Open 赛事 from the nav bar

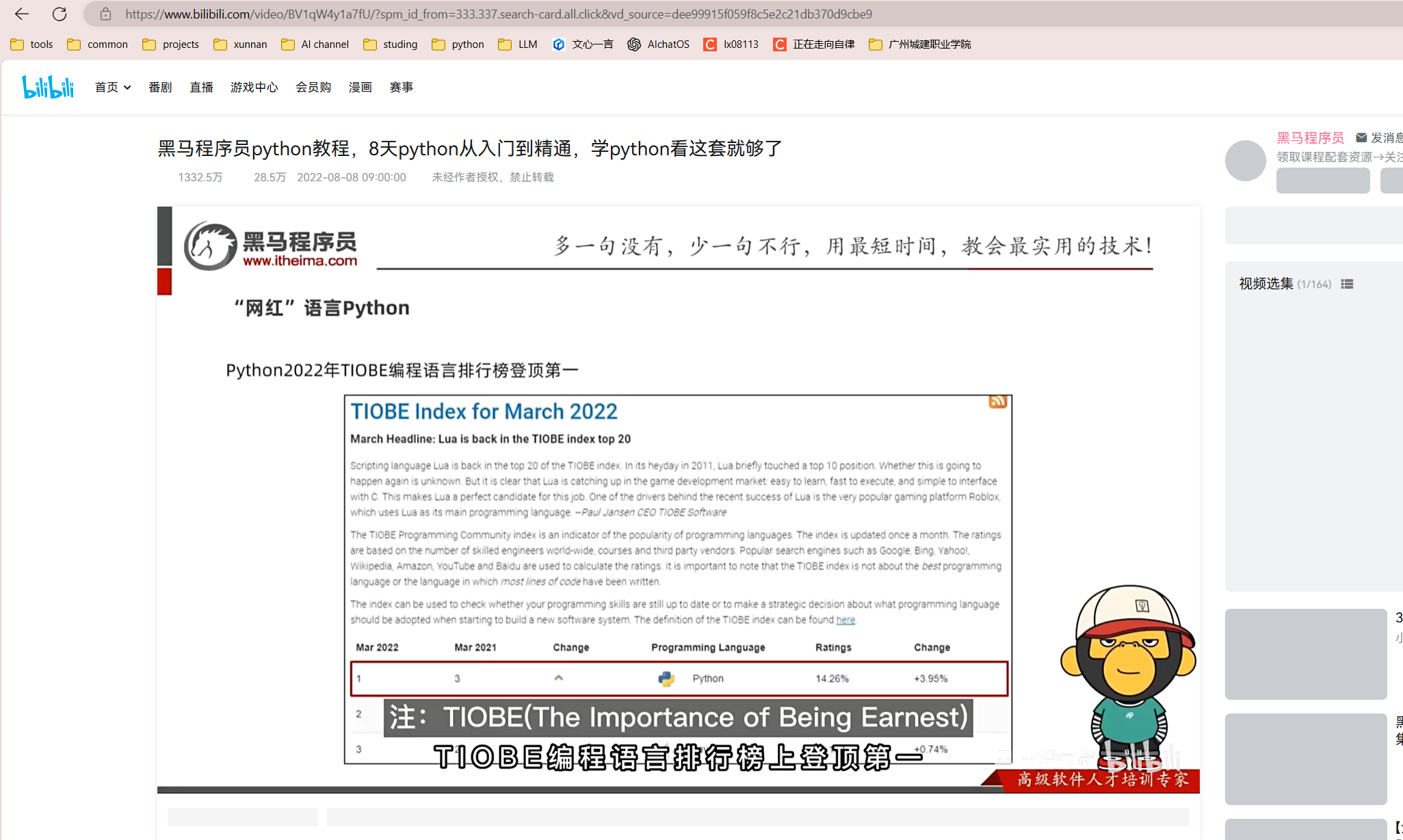pos(401,87)
